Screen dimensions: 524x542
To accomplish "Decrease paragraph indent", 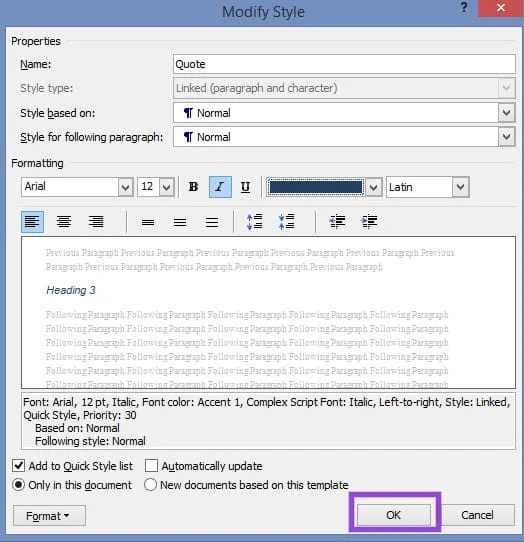I will pos(337,222).
